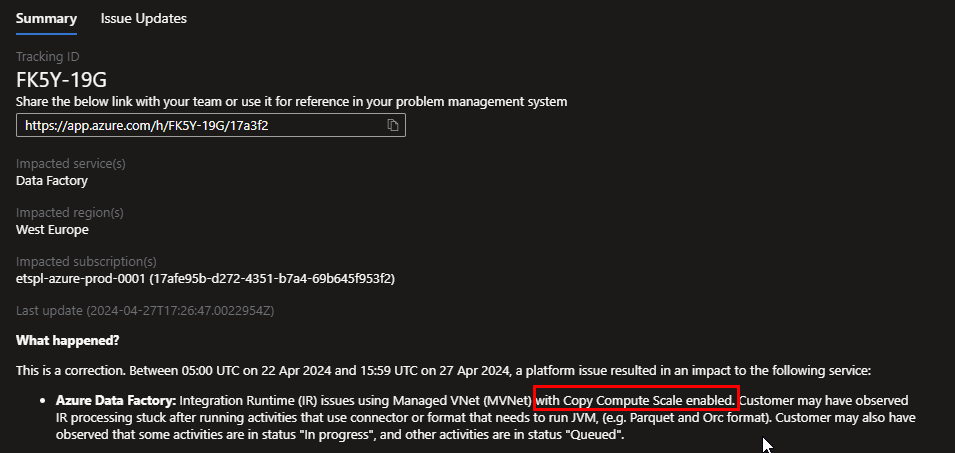Click 'Data Factory' under impacted services
Viewport: 955px width, 453px height.
point(52,181)
